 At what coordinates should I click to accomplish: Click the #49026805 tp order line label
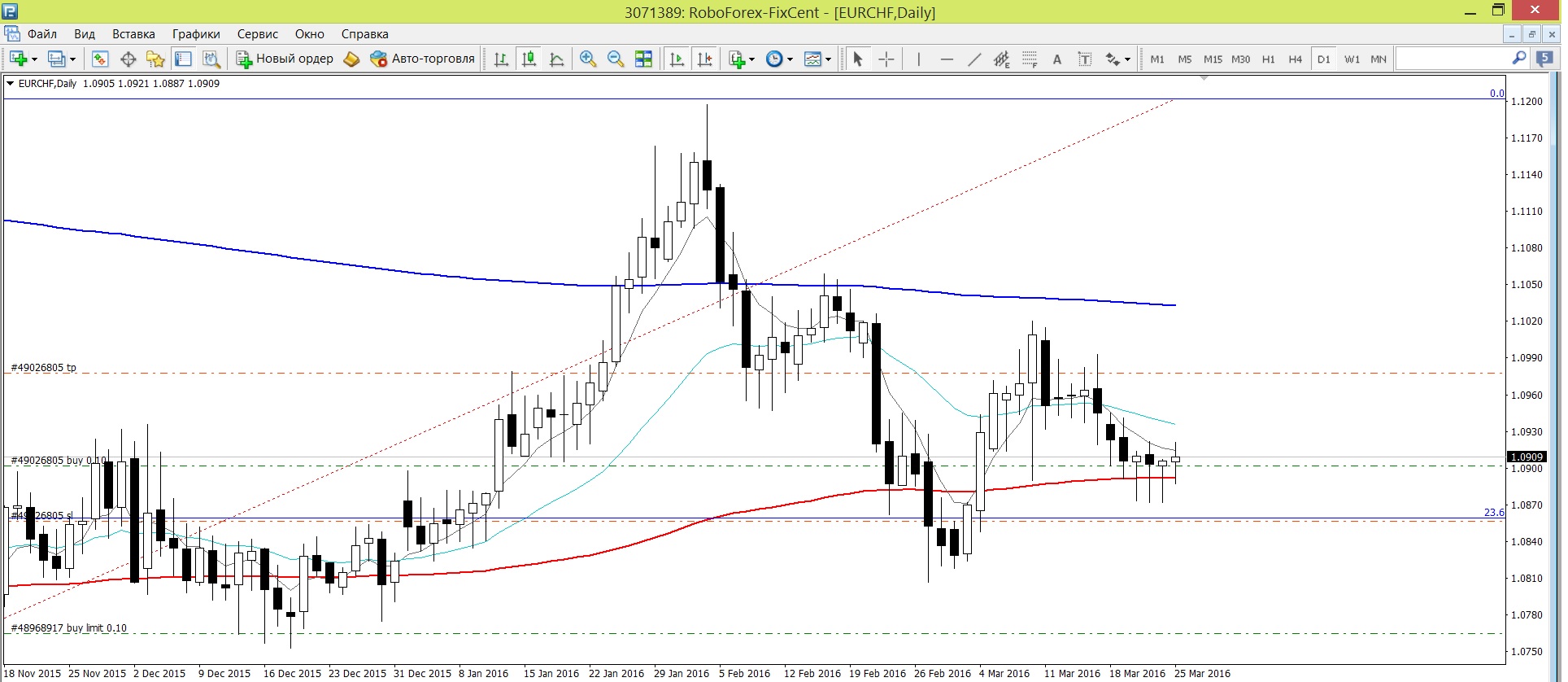point(43,368)
